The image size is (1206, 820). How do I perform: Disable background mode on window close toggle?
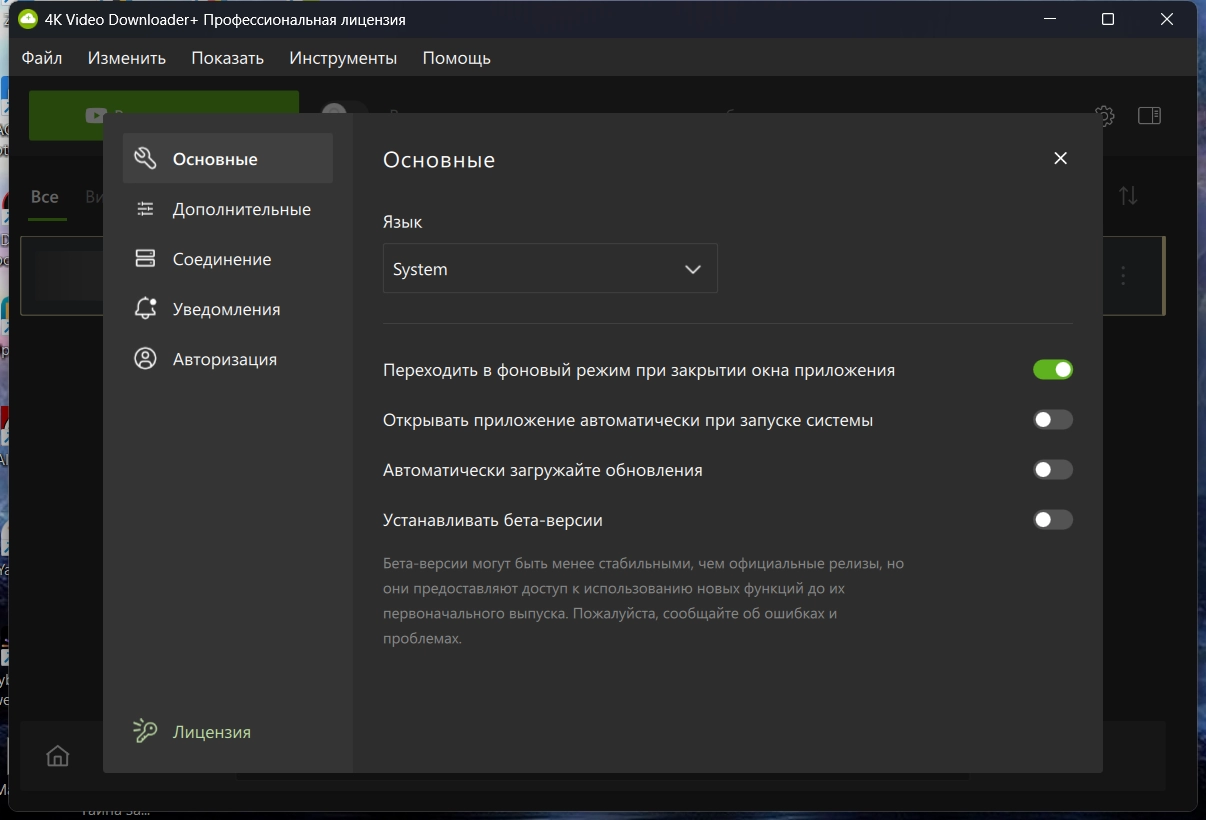1052,370
